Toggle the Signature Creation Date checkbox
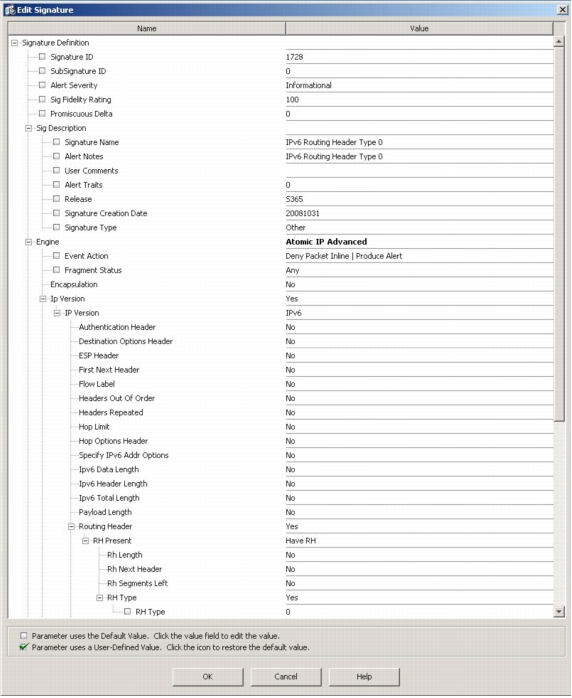Screen dimensions: 572x698 [57, 213]
